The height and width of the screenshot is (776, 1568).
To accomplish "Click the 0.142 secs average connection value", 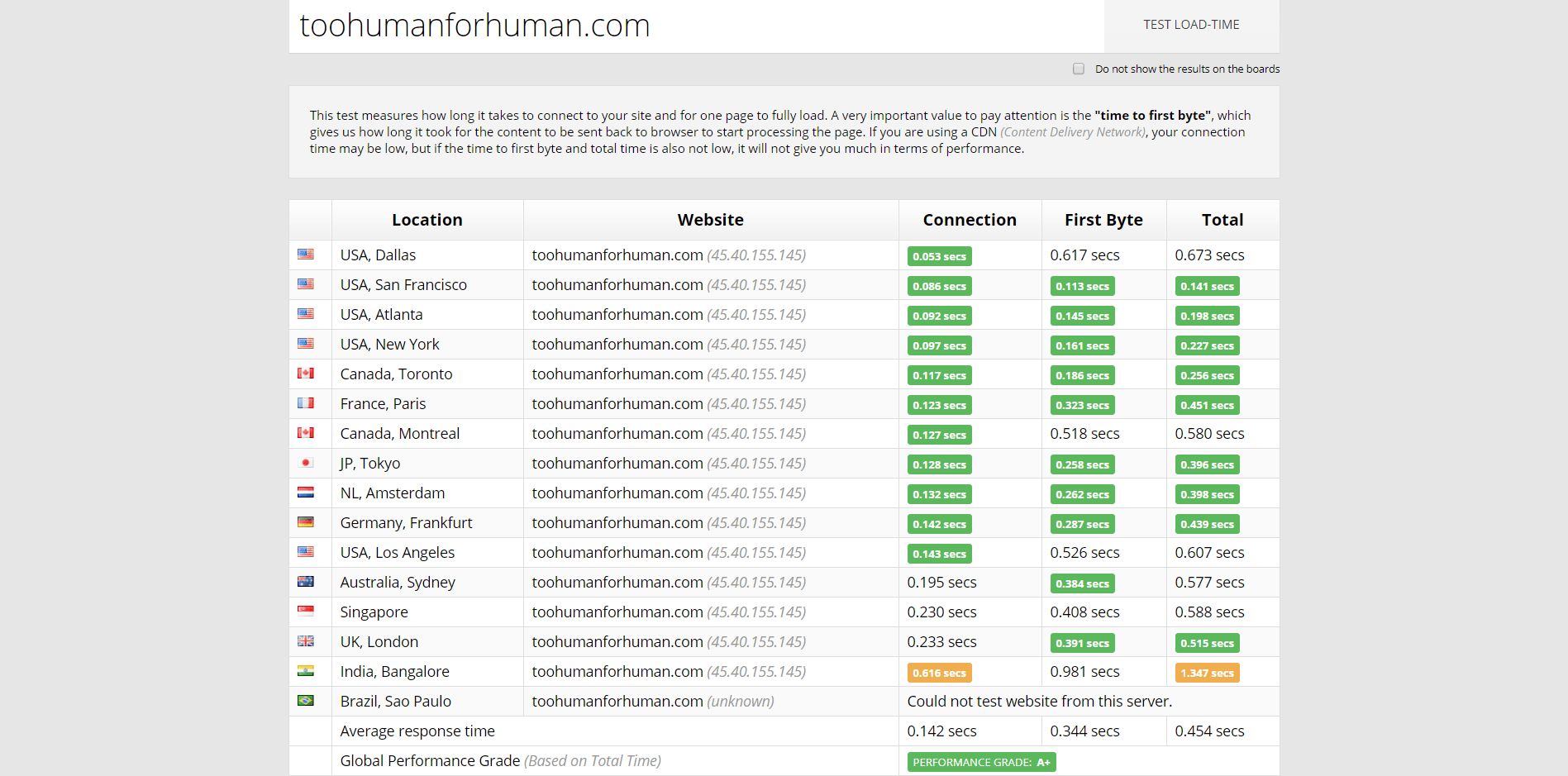I will click(x=941, y=731).
